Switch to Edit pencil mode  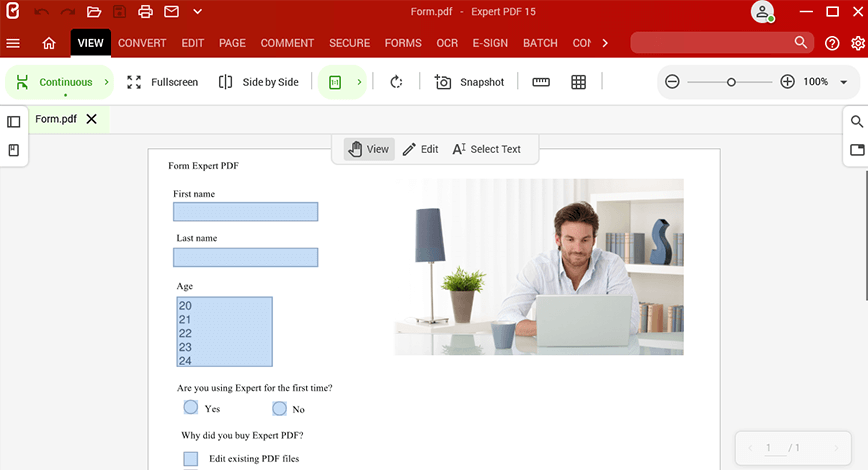[x=420, y=149]
